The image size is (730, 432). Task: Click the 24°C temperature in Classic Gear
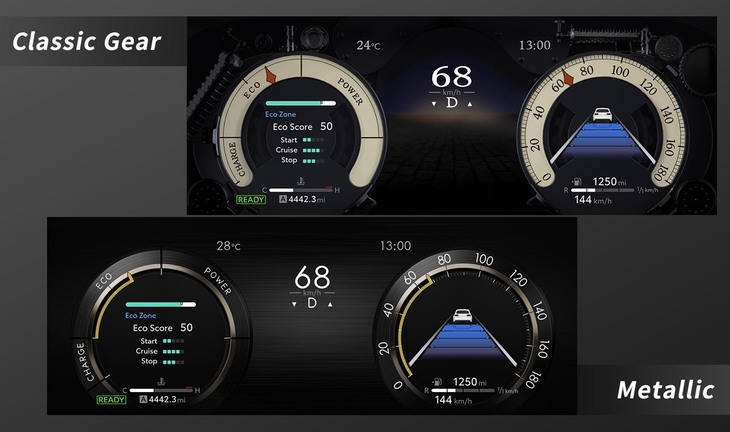coord(368,45)
